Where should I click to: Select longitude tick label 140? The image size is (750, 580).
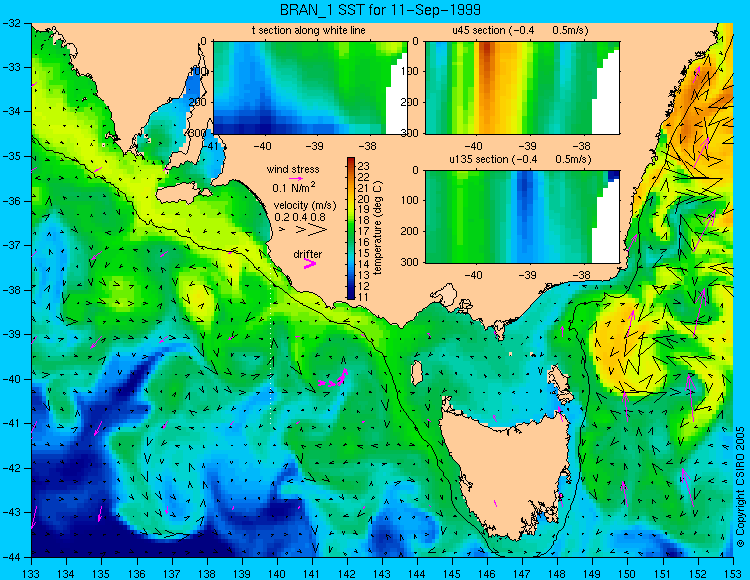point(277,573)
